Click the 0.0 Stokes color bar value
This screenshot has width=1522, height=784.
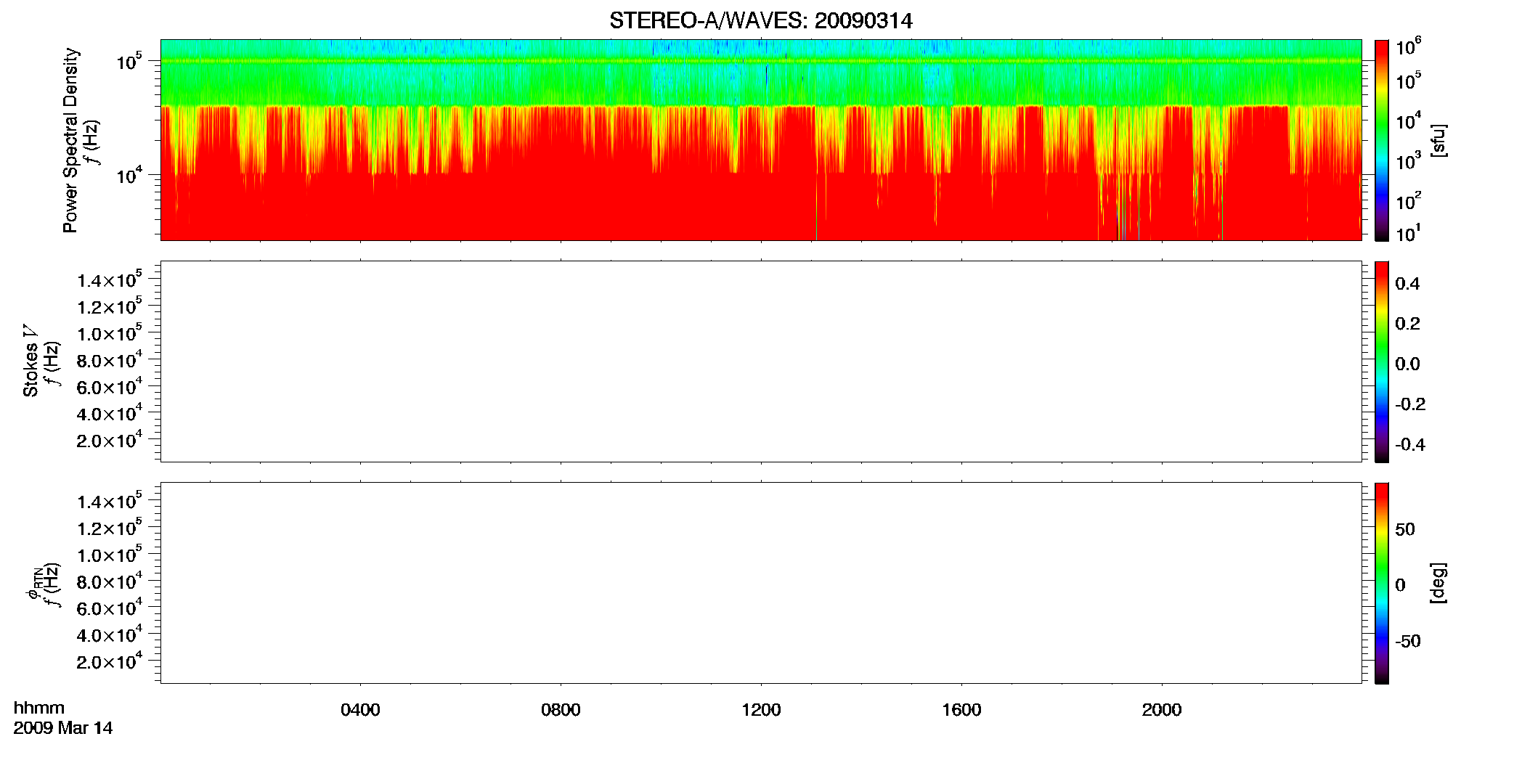pos(1407,364)
